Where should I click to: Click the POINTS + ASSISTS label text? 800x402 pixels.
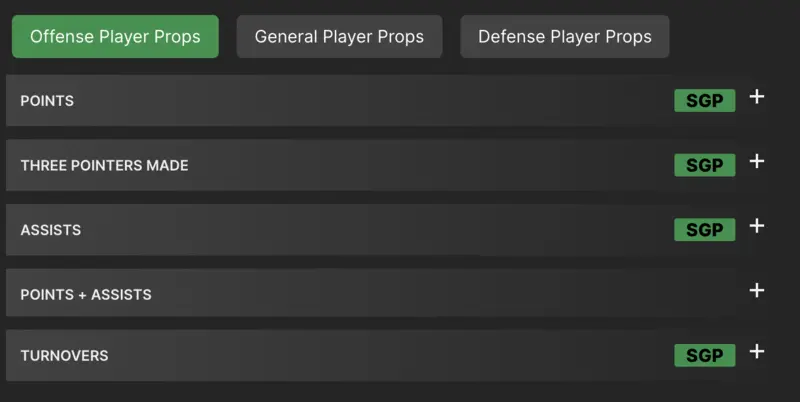pyautogui.click(x=86, y=295)
